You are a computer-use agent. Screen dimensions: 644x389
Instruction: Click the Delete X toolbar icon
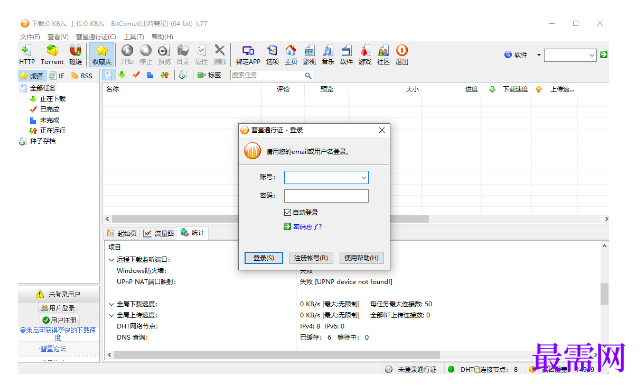coord(219,55)
